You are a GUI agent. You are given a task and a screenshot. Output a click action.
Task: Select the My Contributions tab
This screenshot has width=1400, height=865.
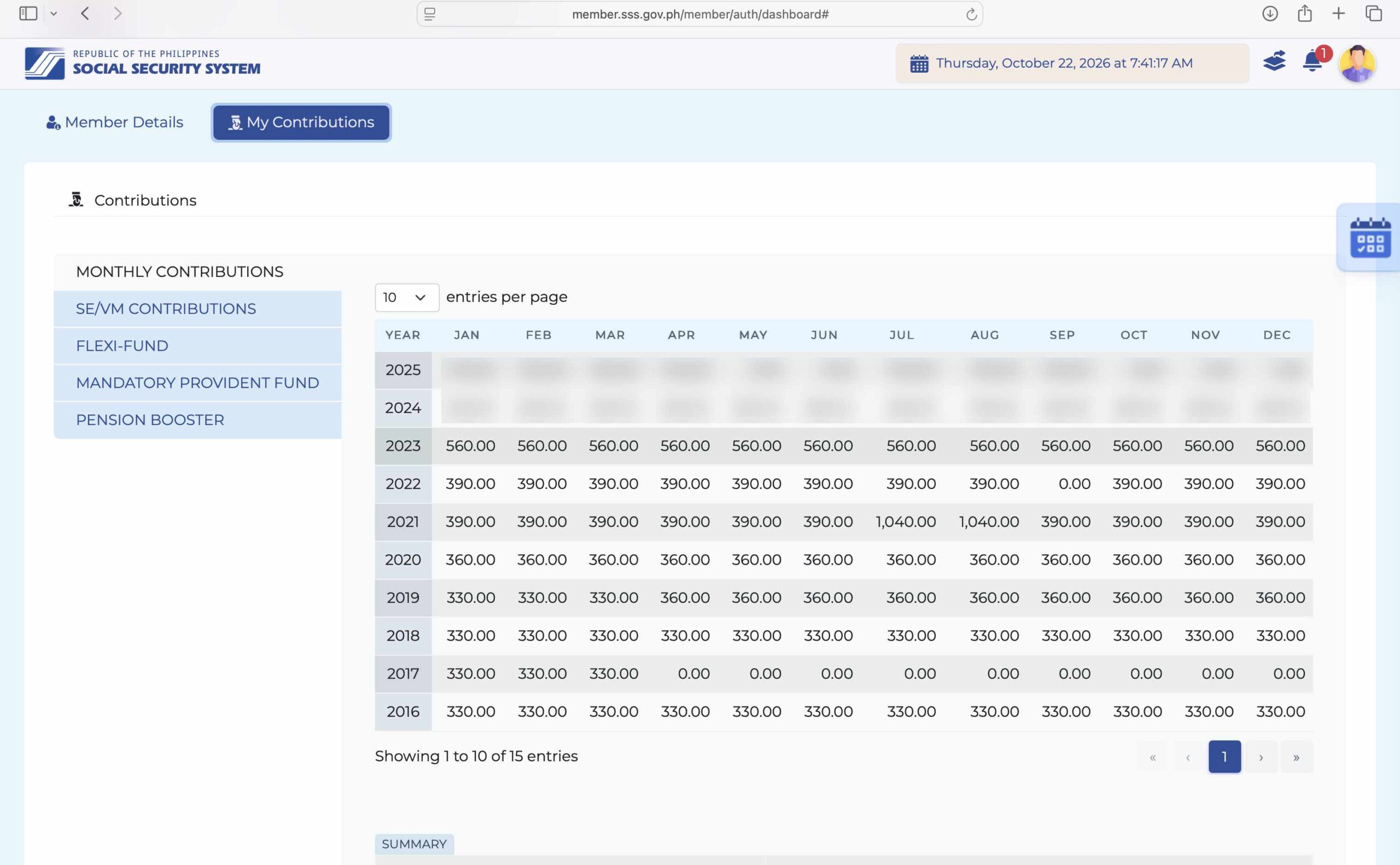tap(301, 123)
